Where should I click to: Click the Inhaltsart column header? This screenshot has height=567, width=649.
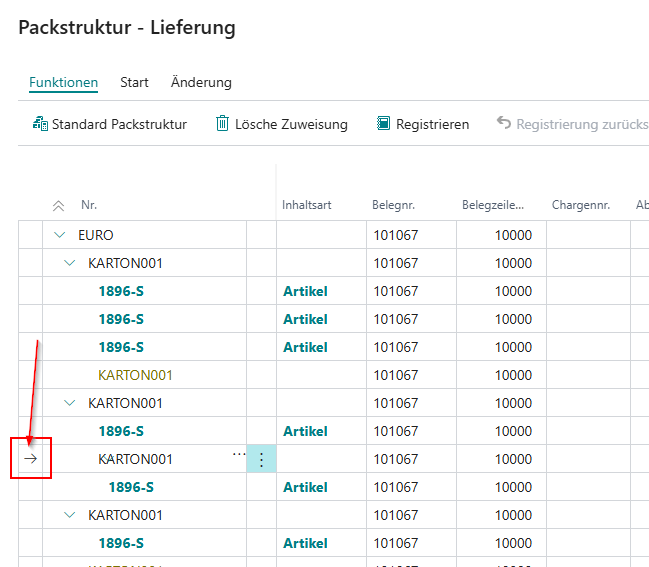[x=307, y=205]
